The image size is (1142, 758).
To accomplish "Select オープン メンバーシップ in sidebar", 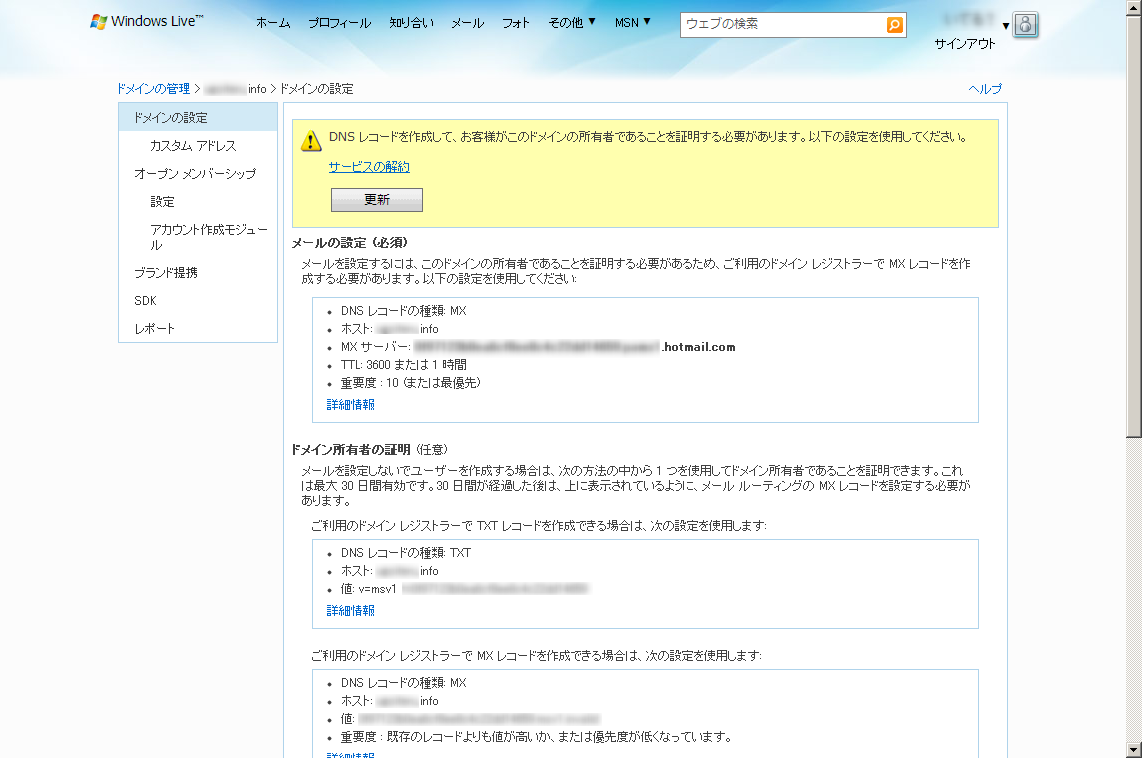I will (195, 173).
